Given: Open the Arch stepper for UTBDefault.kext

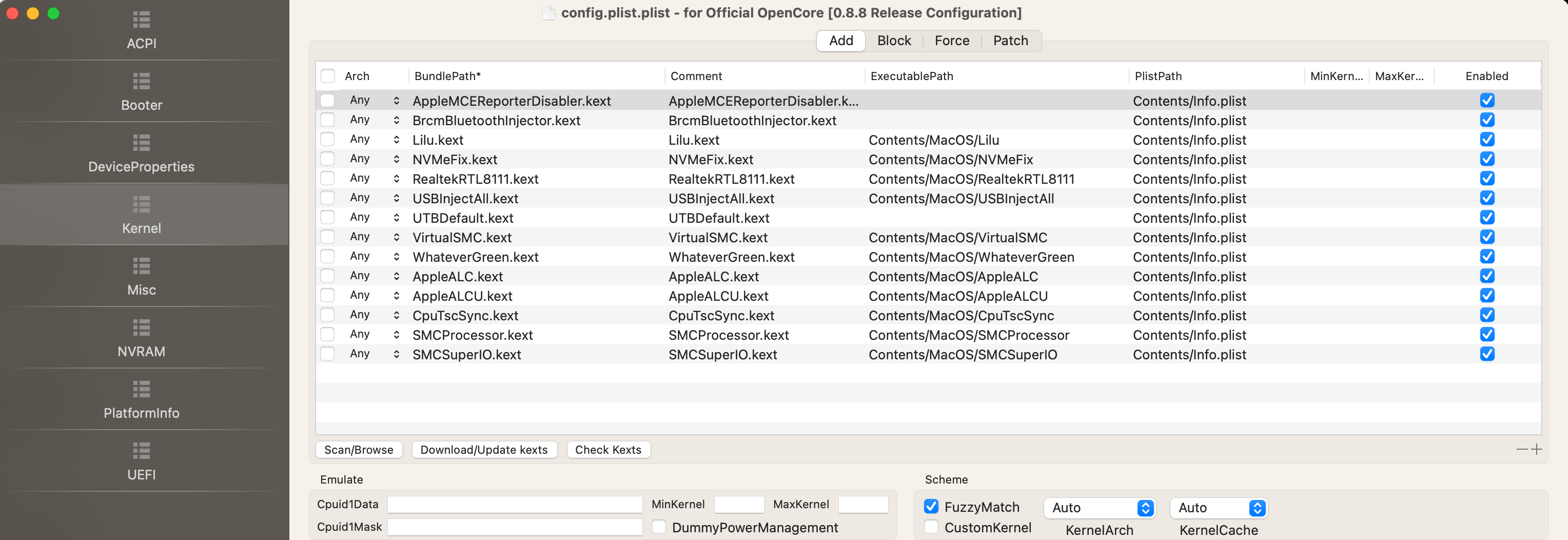Looking at the screenshot, I should [x=396, y=217].
